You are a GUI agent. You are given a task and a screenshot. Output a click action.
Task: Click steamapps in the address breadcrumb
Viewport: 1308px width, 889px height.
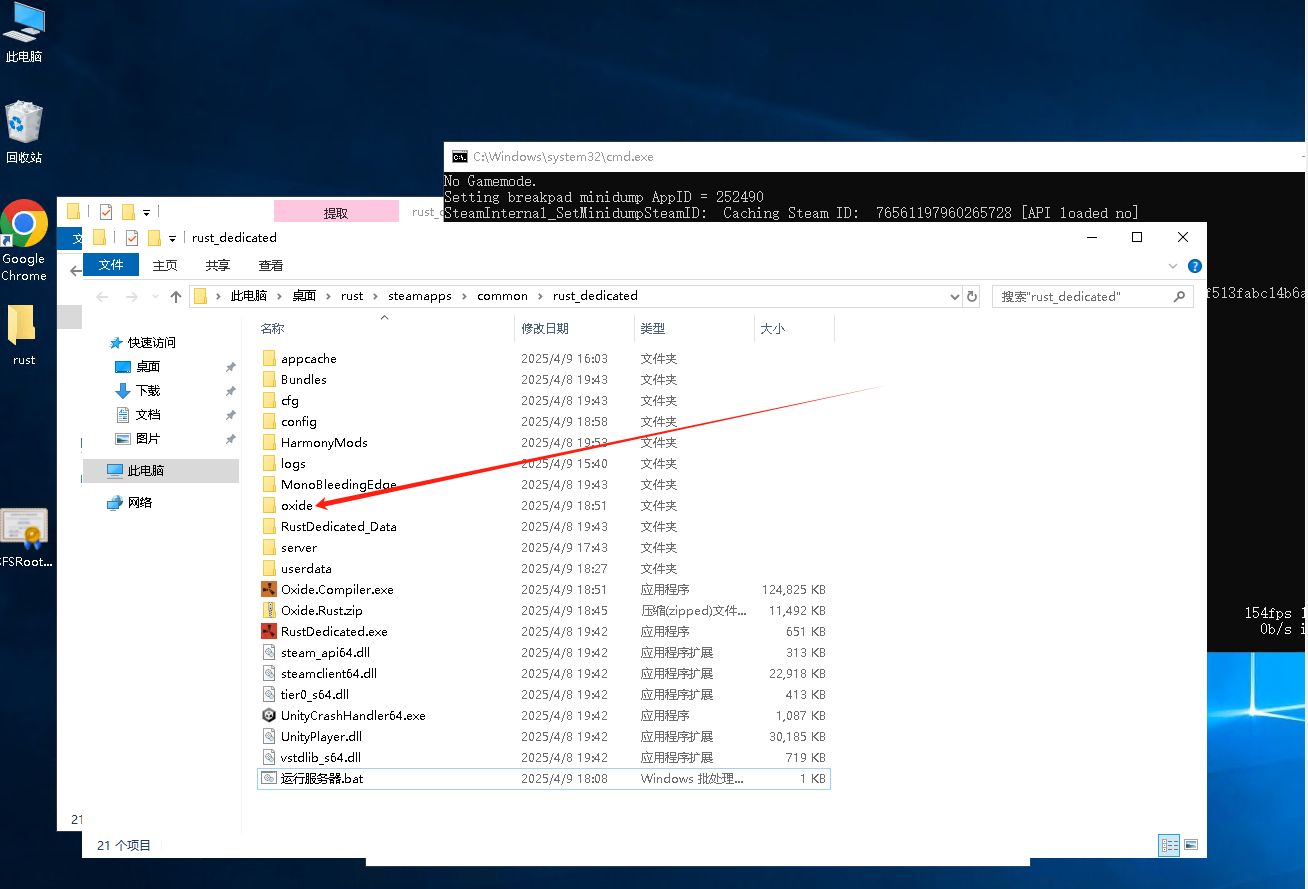click(x=420, y=296)
